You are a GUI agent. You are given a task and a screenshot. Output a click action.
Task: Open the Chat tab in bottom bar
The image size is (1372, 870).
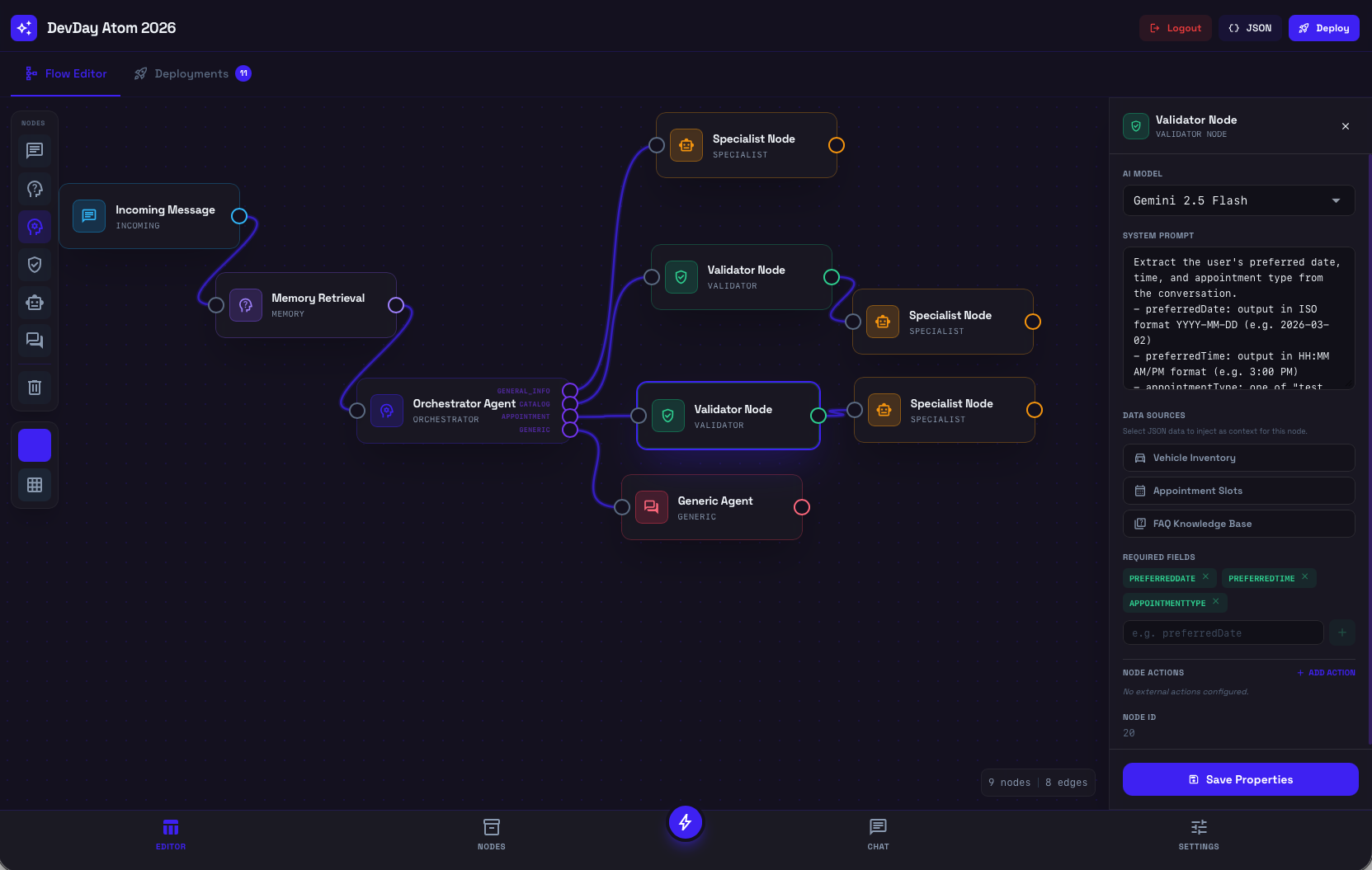pyautogui.click(x=878, y=833)
